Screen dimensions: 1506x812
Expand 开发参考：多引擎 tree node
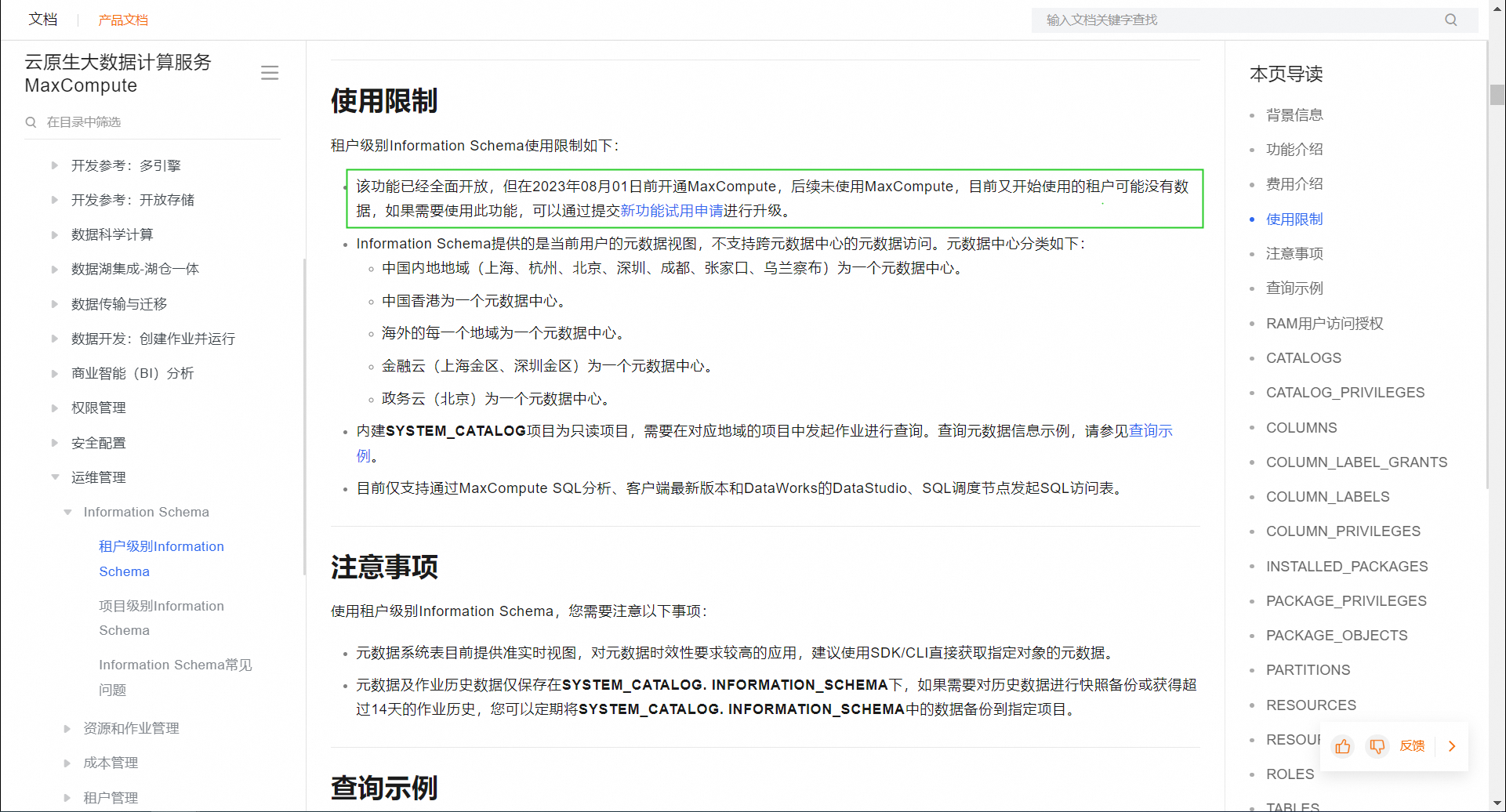click(x=55, y=165)
